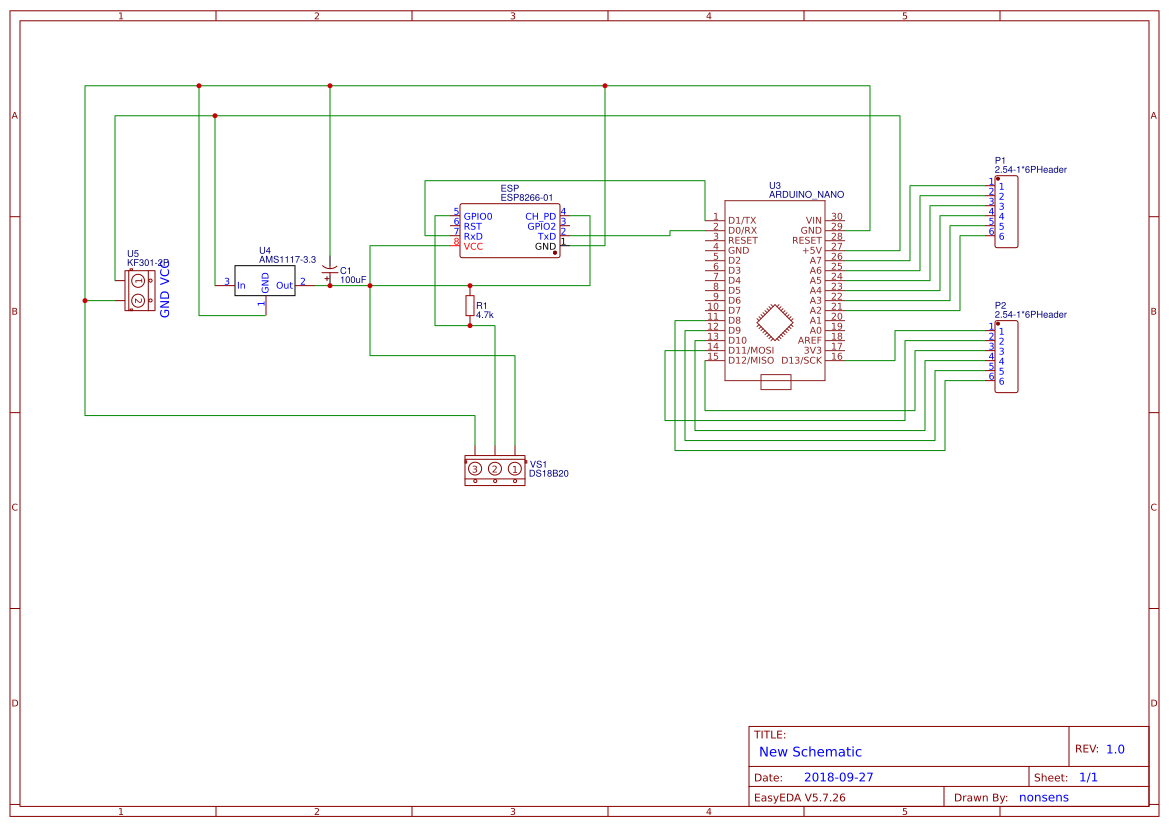Select the Sheet 1/1 value

coord(1088,777)
